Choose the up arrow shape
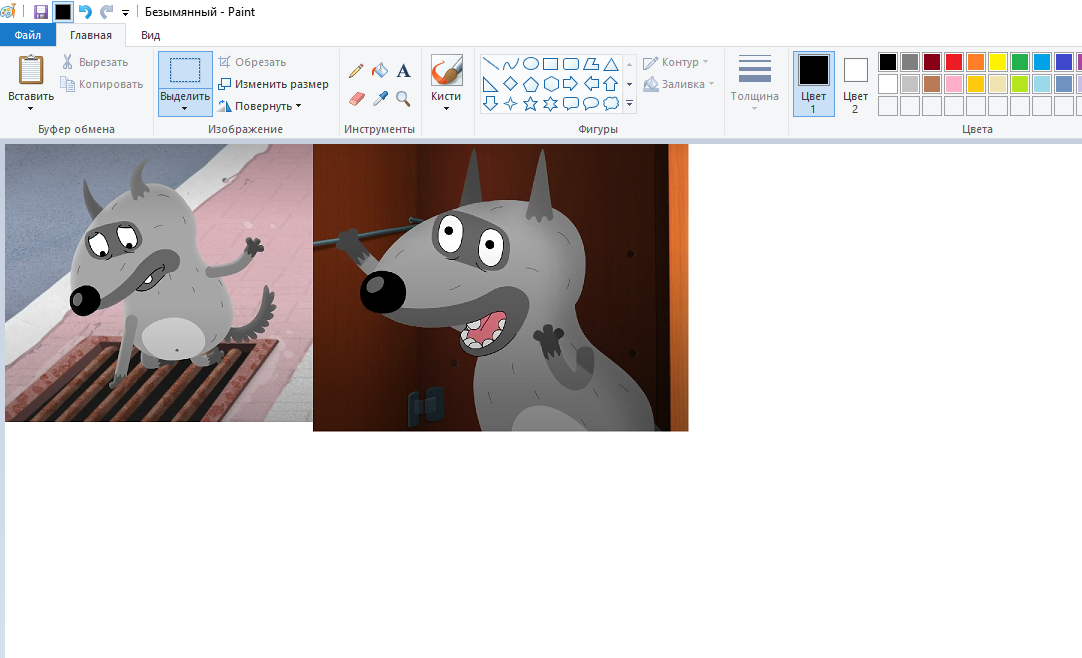Viewport: 1082px width, 658px height. pyautogui.click(x=611, y=84)
